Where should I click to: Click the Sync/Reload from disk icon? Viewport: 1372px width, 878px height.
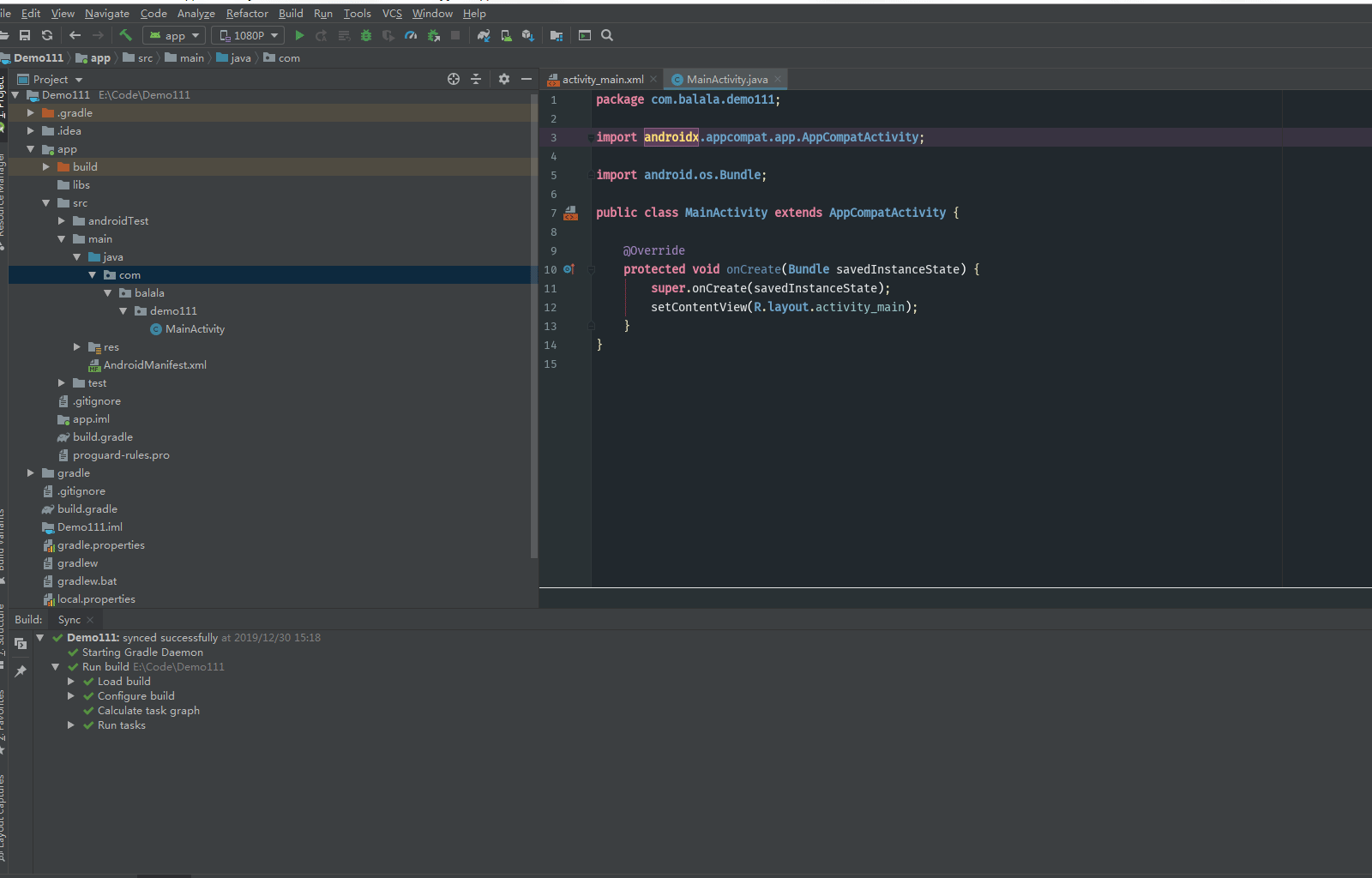[x=47, y=35]
